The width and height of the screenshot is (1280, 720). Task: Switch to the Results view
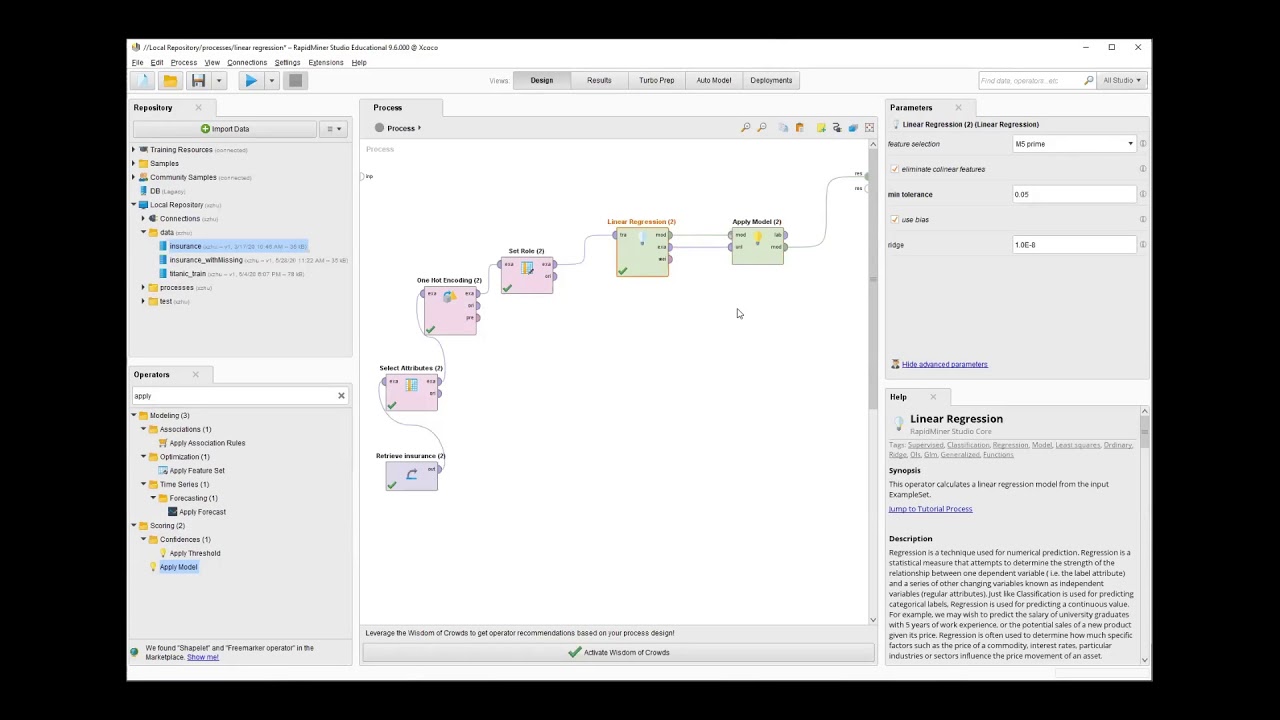[599, 80]
